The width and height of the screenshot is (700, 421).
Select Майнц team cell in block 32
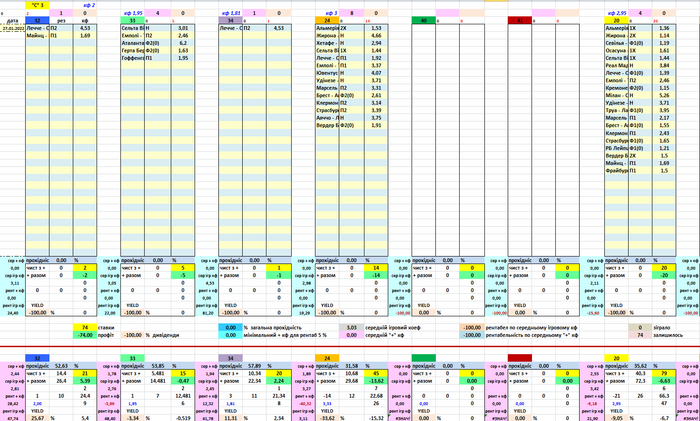click(x=37, y=35)
